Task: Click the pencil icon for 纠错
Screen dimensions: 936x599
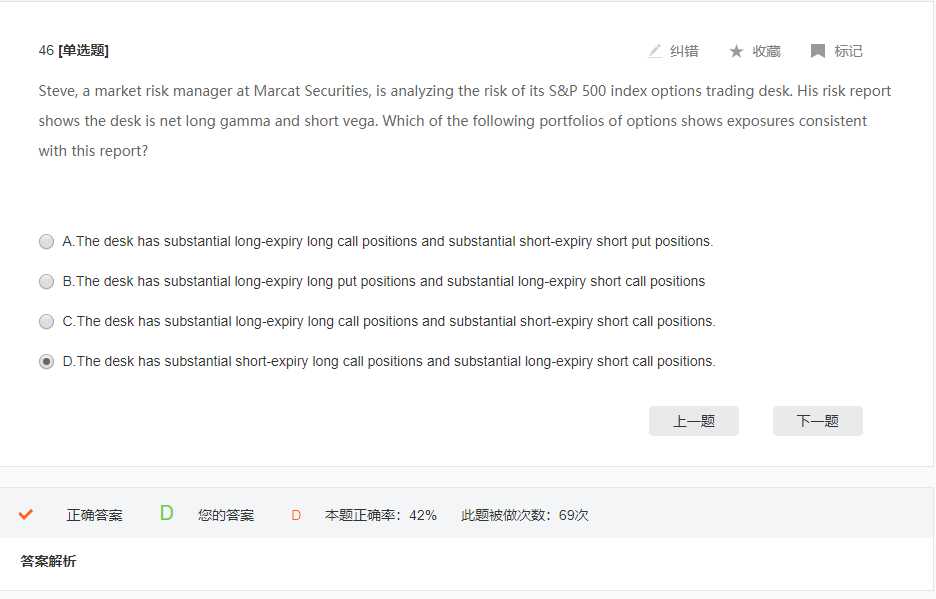Action: pyautogui.click(x=655, y=51)
